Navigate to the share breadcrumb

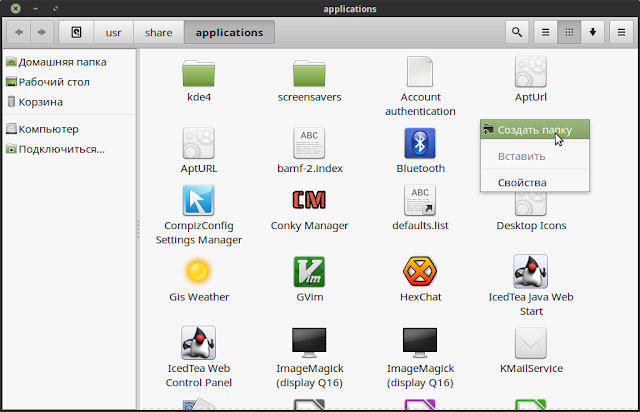pyautogui.click(x=158, y=32)
